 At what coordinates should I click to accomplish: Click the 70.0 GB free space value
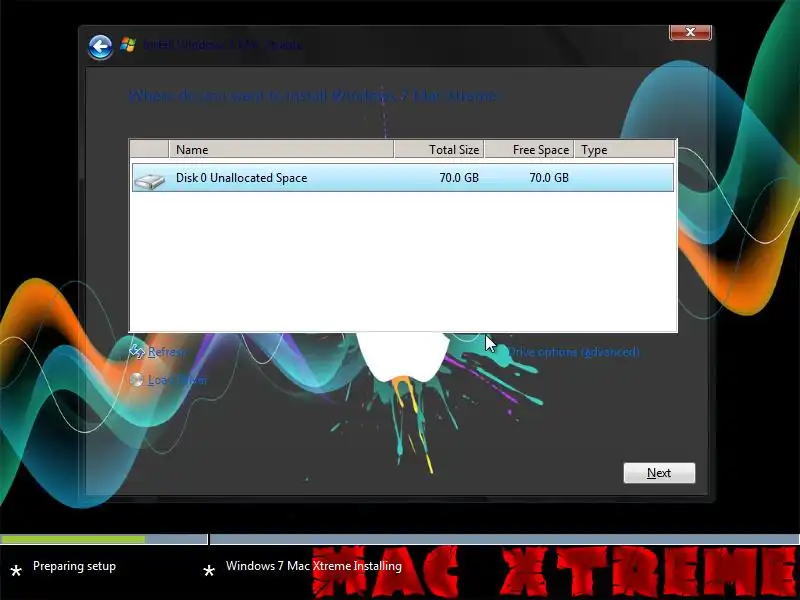tap(548, 178)
